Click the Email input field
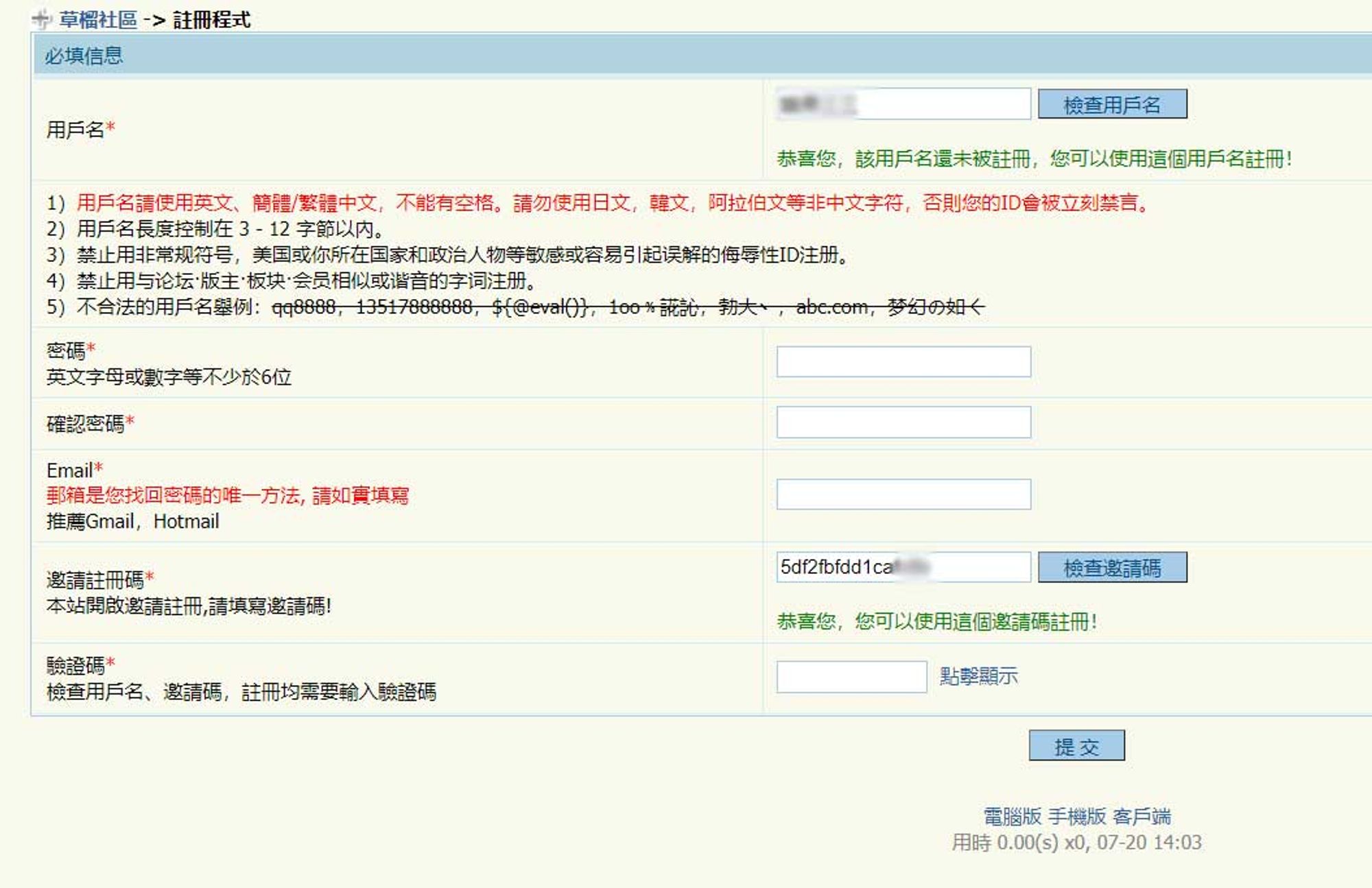Screen dimensions: 1372x888 tap(904, 493)
